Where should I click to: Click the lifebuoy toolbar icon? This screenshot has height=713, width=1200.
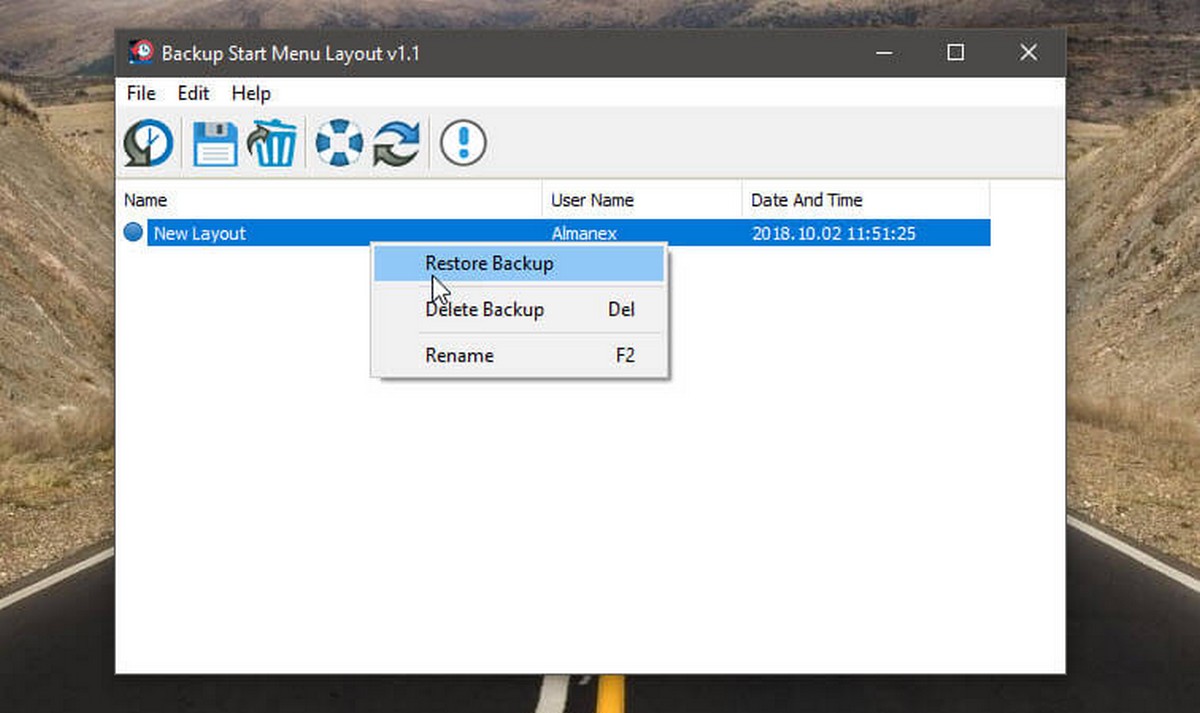click(x=339, y=143)
